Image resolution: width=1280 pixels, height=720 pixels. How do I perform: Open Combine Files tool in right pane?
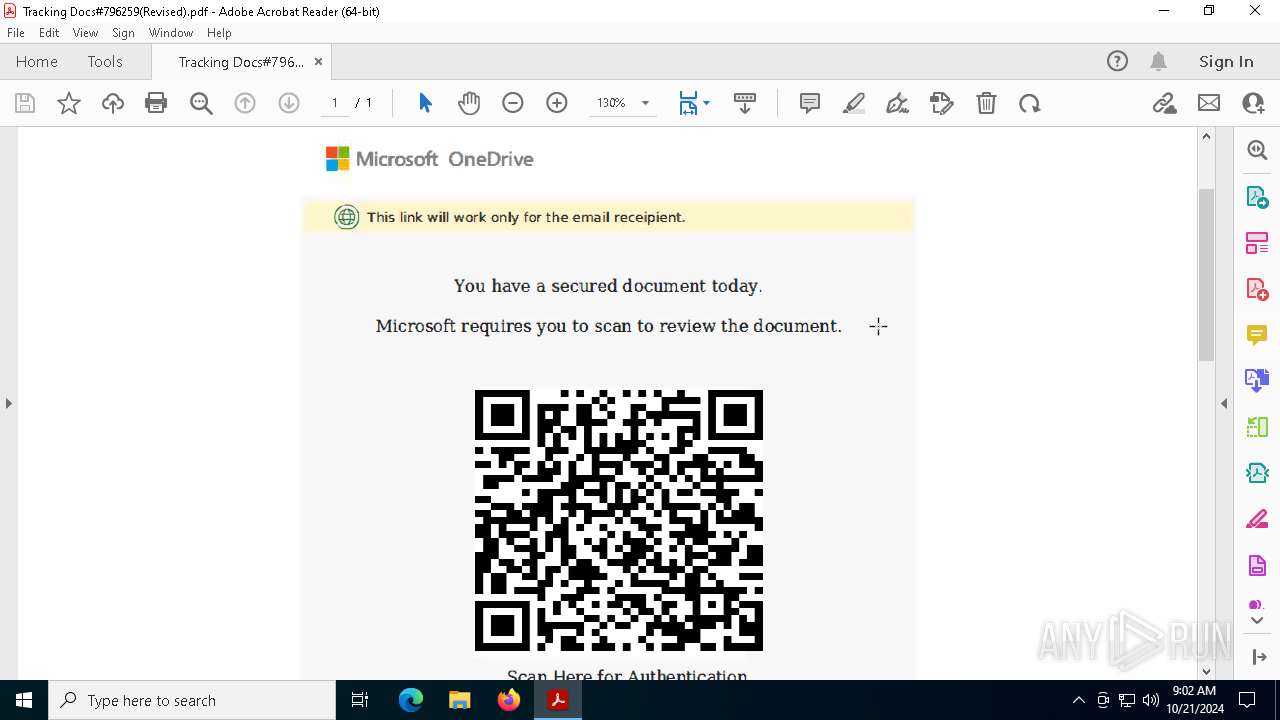(1257, 381)
